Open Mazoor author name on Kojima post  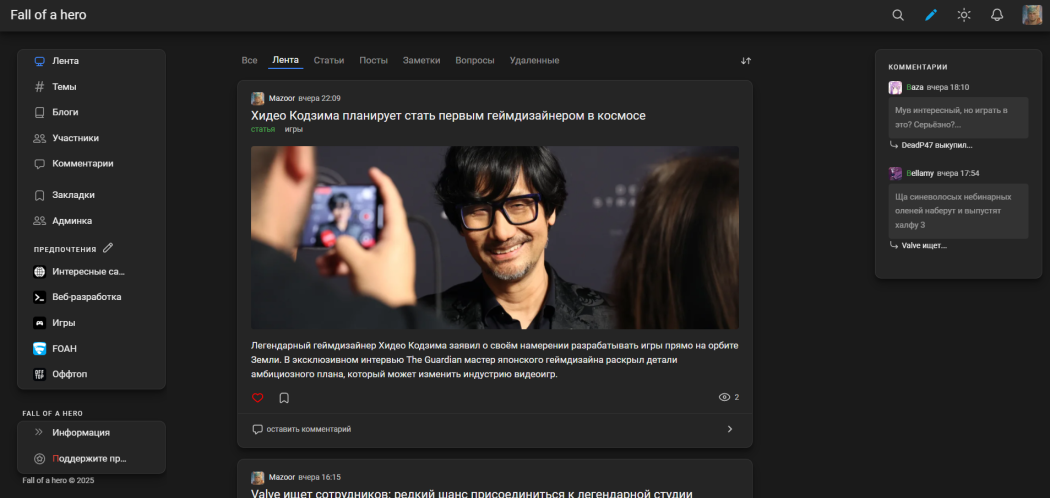tap(282, 98)
